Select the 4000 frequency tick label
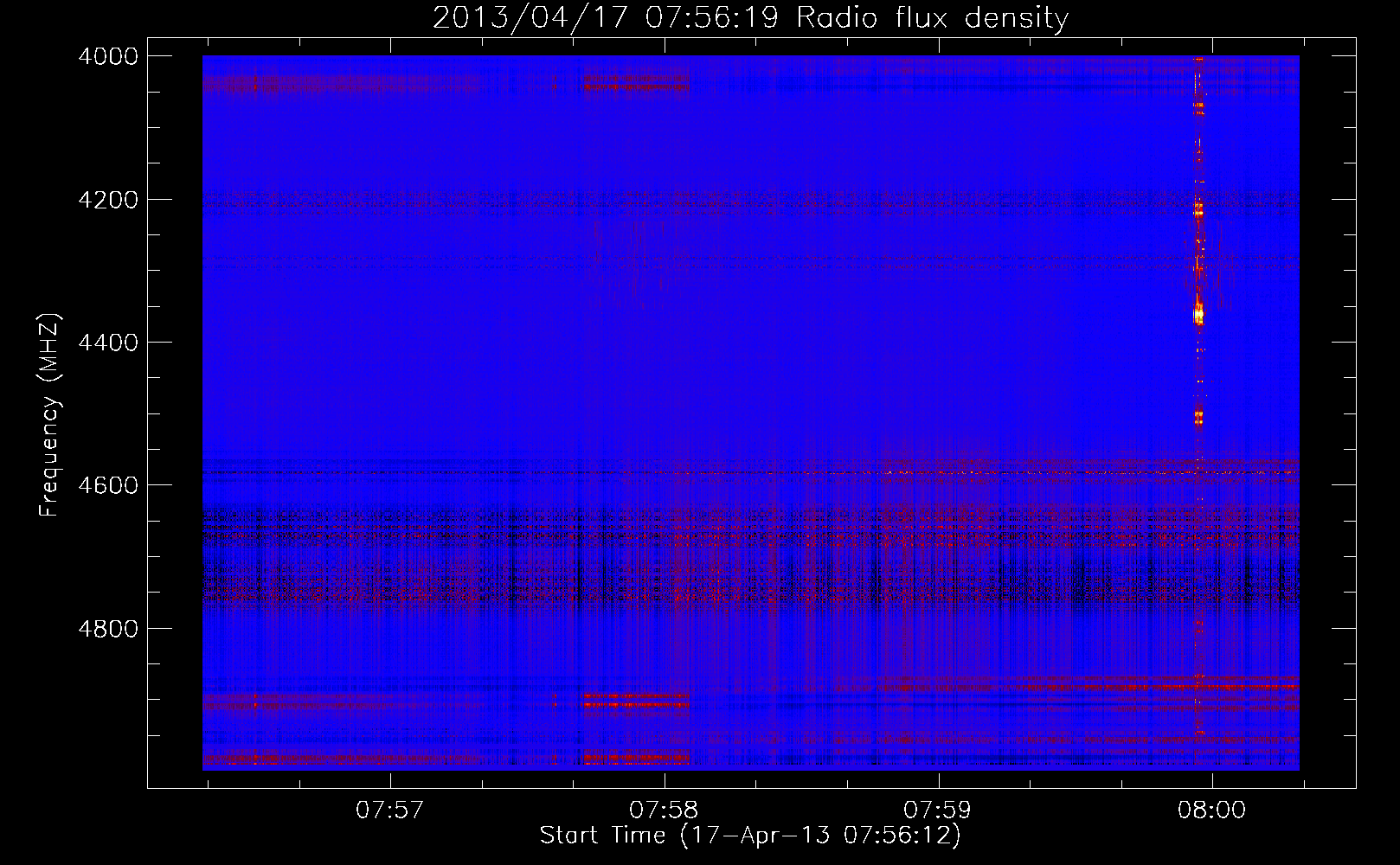This screenshot has width=1400, height=865. click(x=108, y=56)
